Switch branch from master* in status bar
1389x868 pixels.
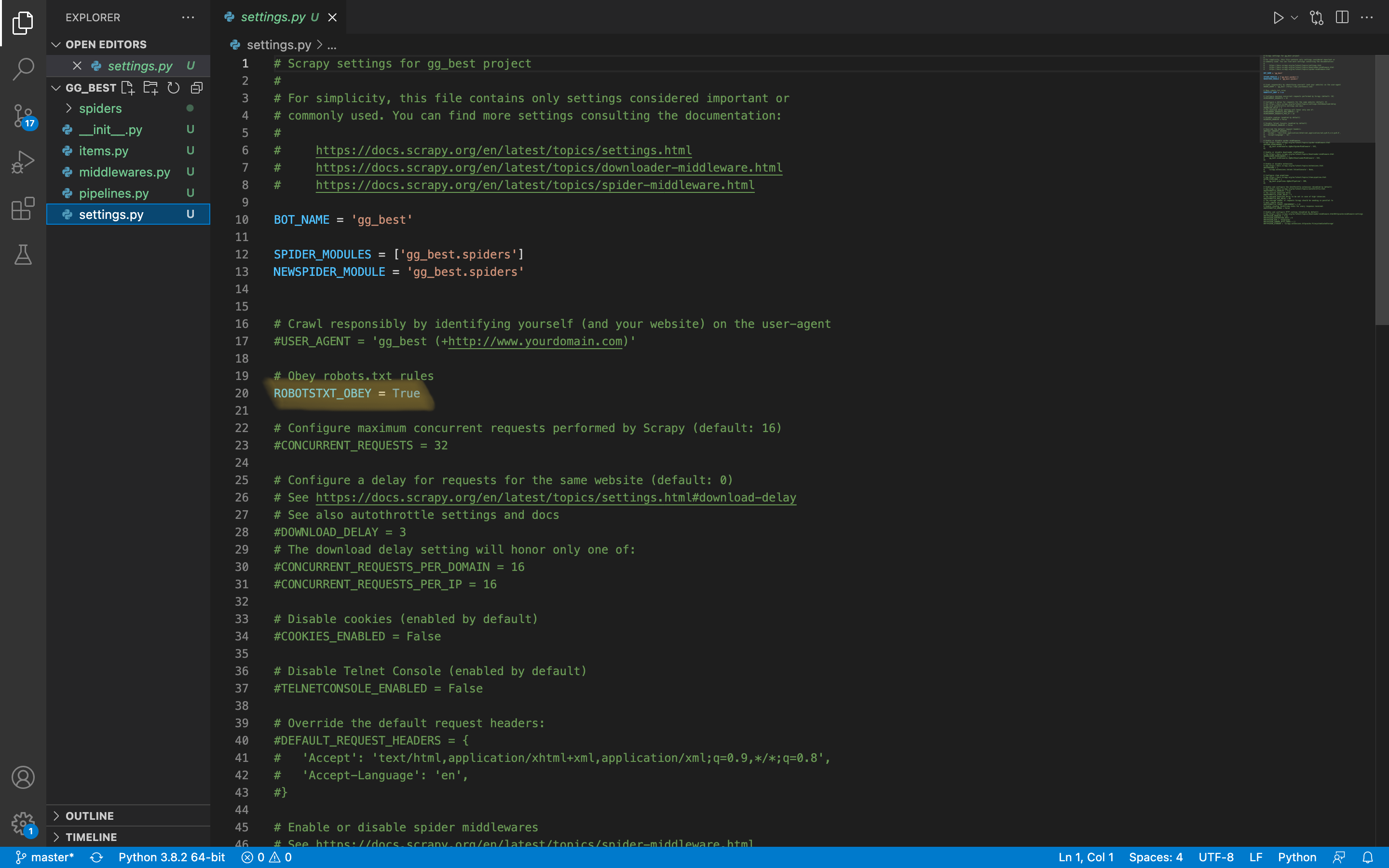pos(45,857)
